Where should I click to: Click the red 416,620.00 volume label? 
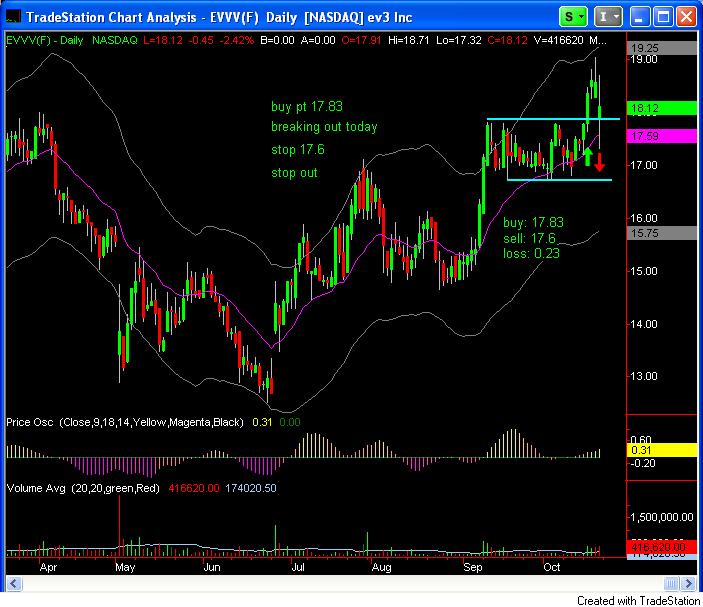coord(661,547)
